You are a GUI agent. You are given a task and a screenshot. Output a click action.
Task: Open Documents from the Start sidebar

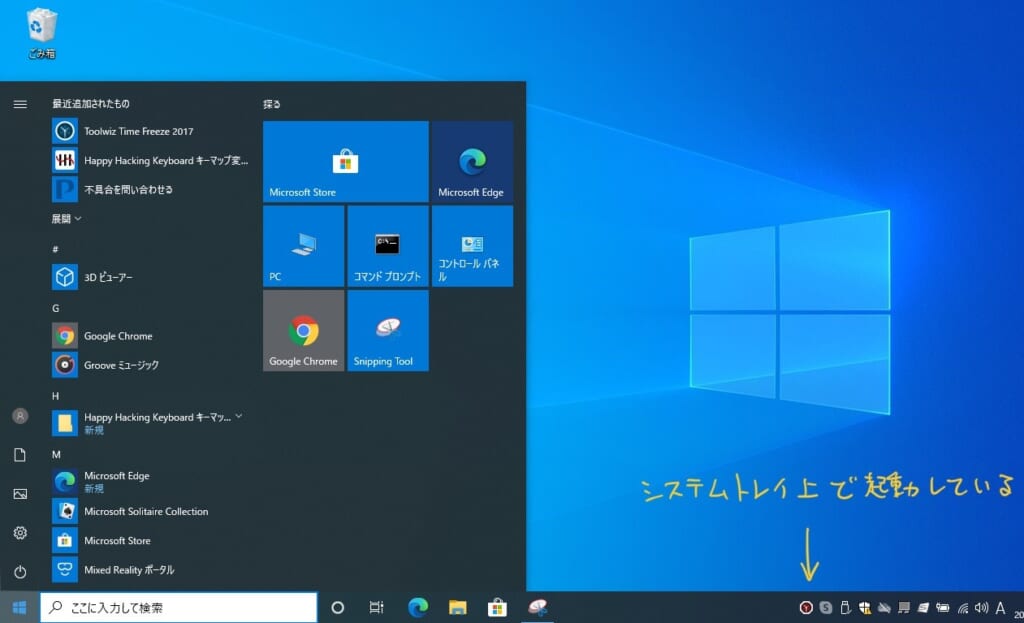coord(20,455)
